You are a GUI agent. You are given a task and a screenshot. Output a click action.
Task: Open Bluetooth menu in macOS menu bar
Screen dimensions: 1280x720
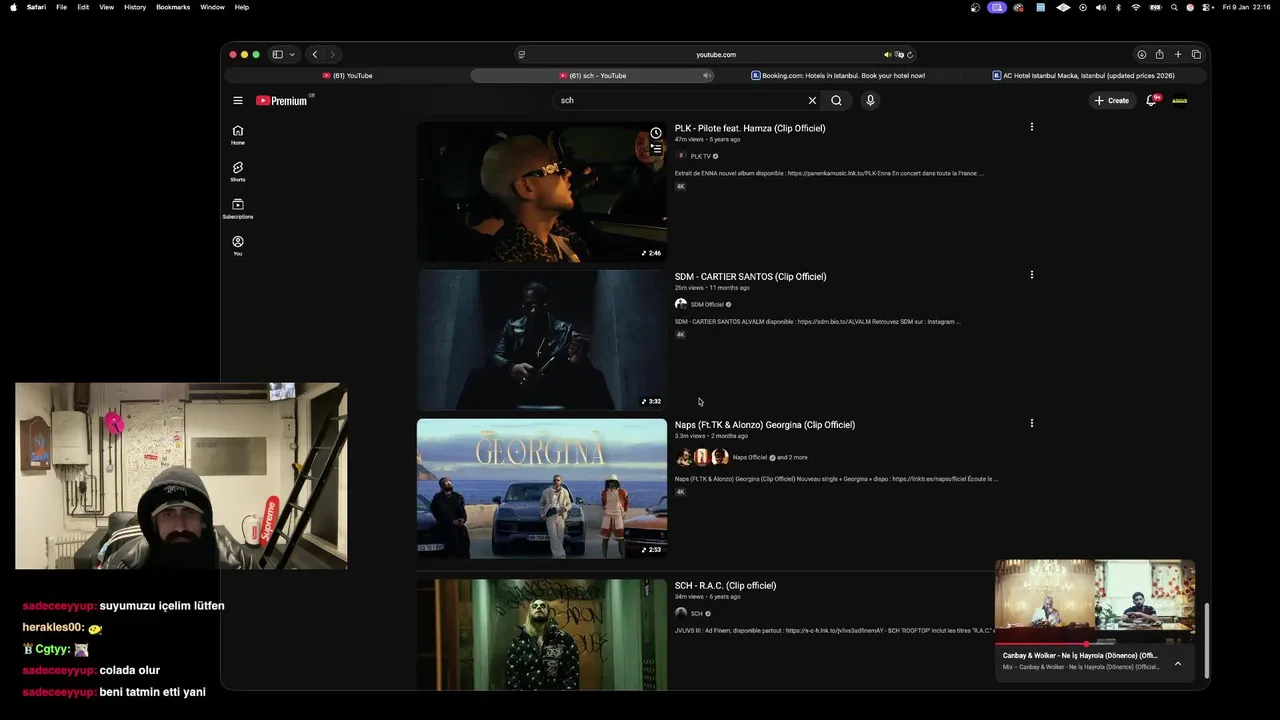(x=1119, y=7)
